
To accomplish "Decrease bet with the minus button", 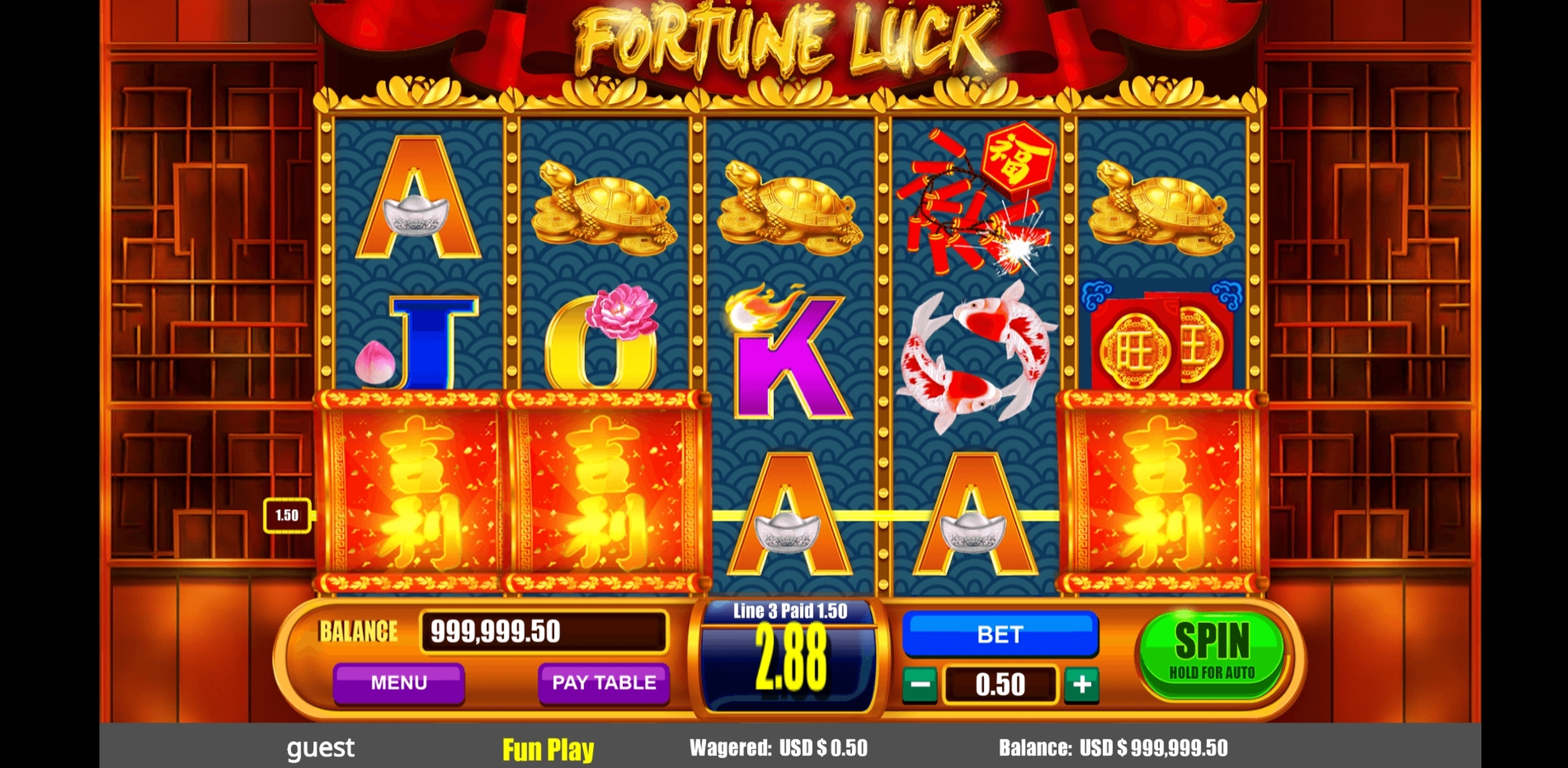I will [x=920, y=685].
